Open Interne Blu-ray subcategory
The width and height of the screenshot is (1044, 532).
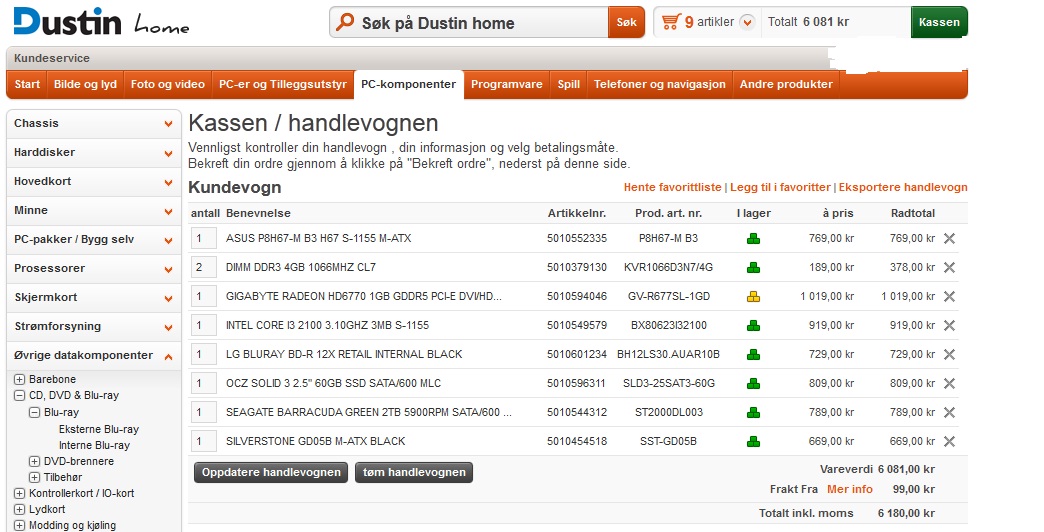(94, 445)
